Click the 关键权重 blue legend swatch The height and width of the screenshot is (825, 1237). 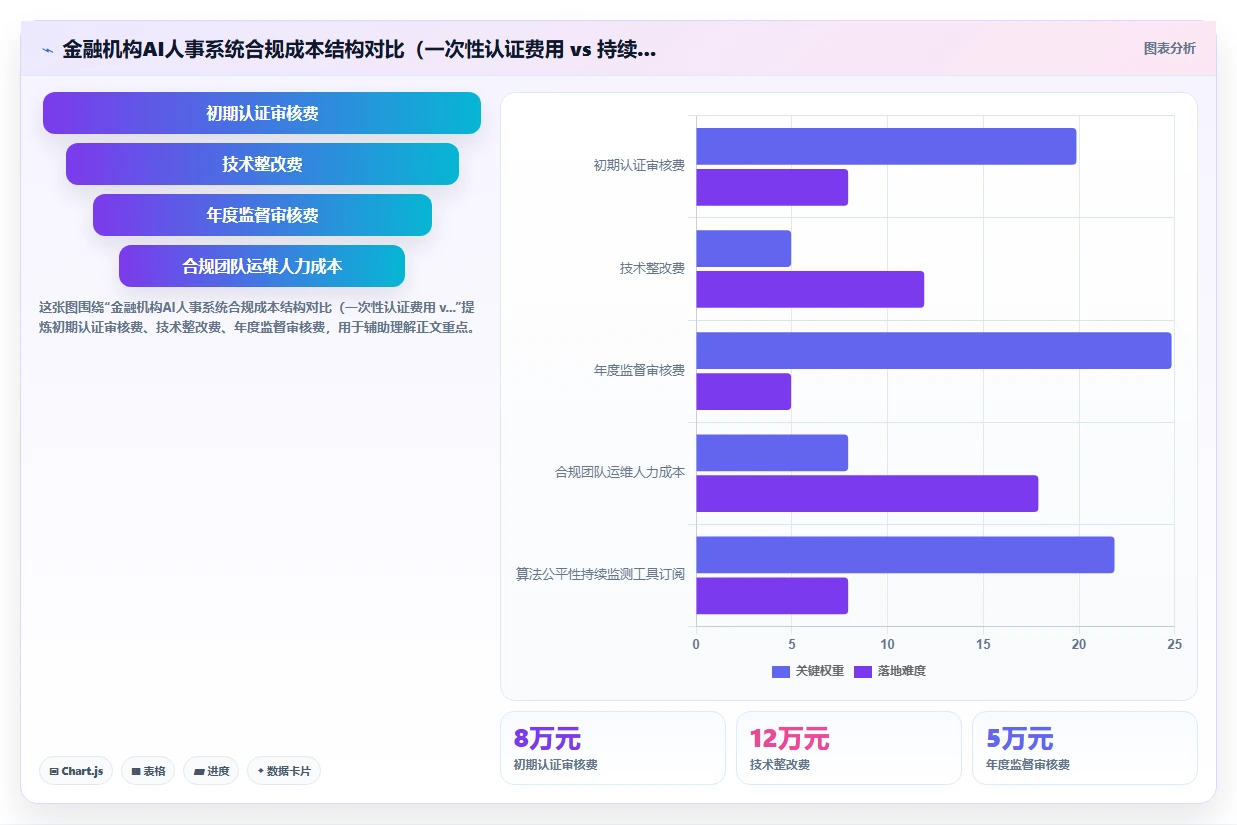pyautogui.click(x=781, y=672)
